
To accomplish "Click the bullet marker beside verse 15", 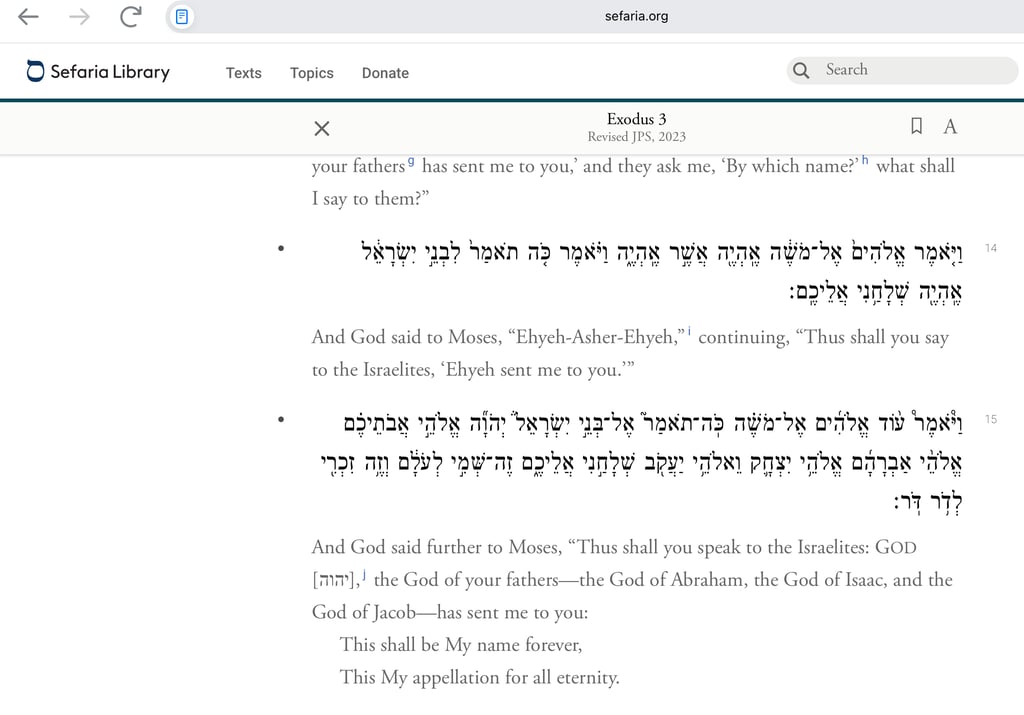I will (281, 419).
